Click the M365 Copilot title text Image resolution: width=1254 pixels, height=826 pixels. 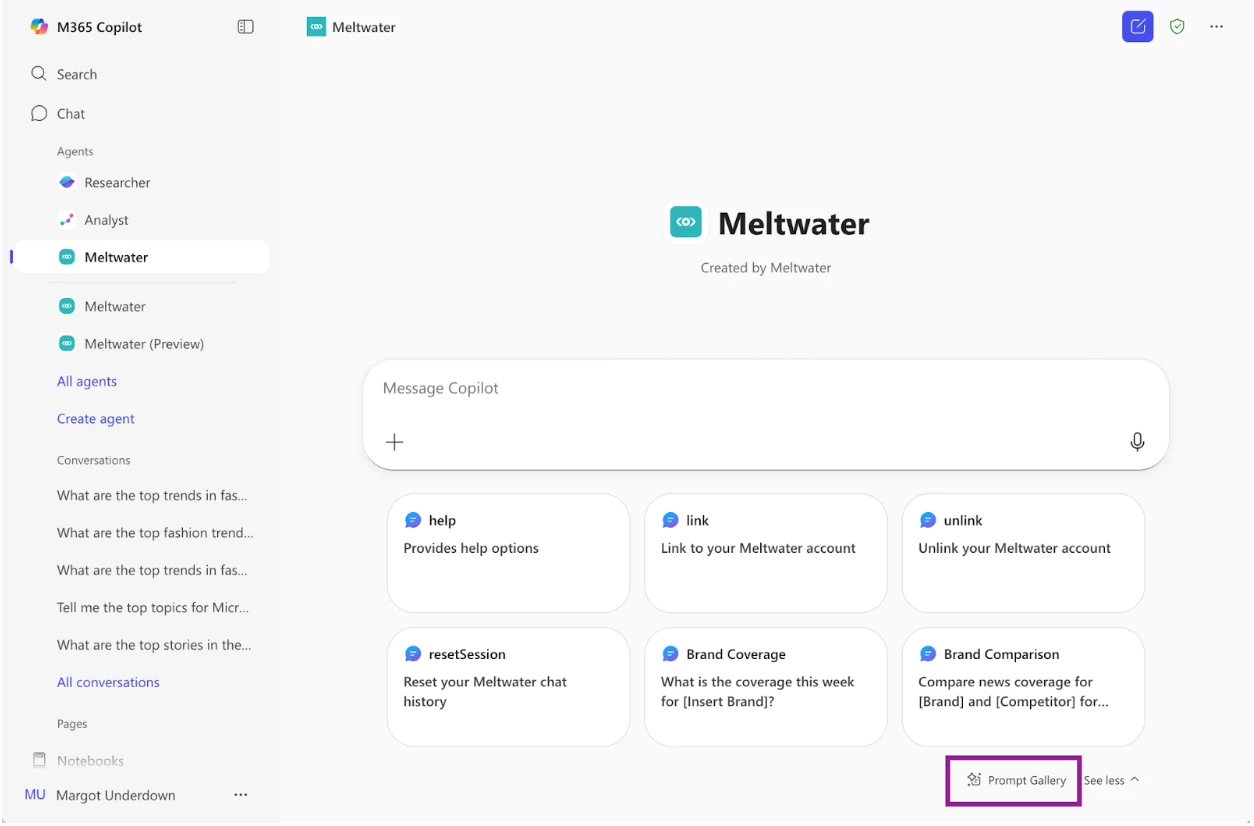(99, 27)
